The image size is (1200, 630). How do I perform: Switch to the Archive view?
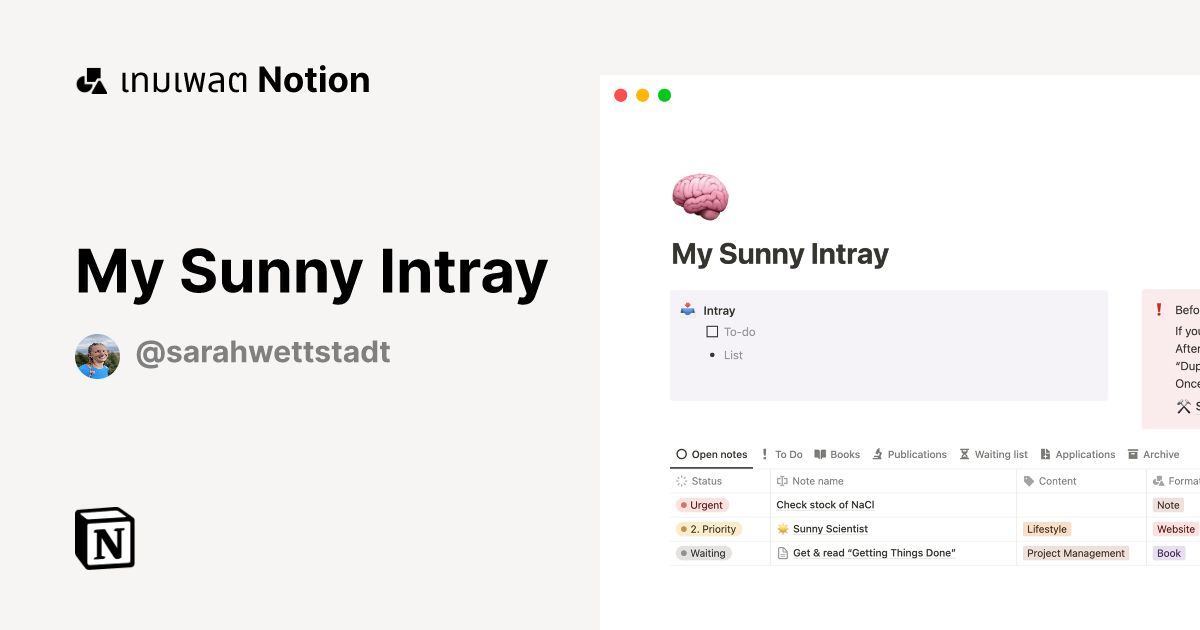click(1155, 454)
